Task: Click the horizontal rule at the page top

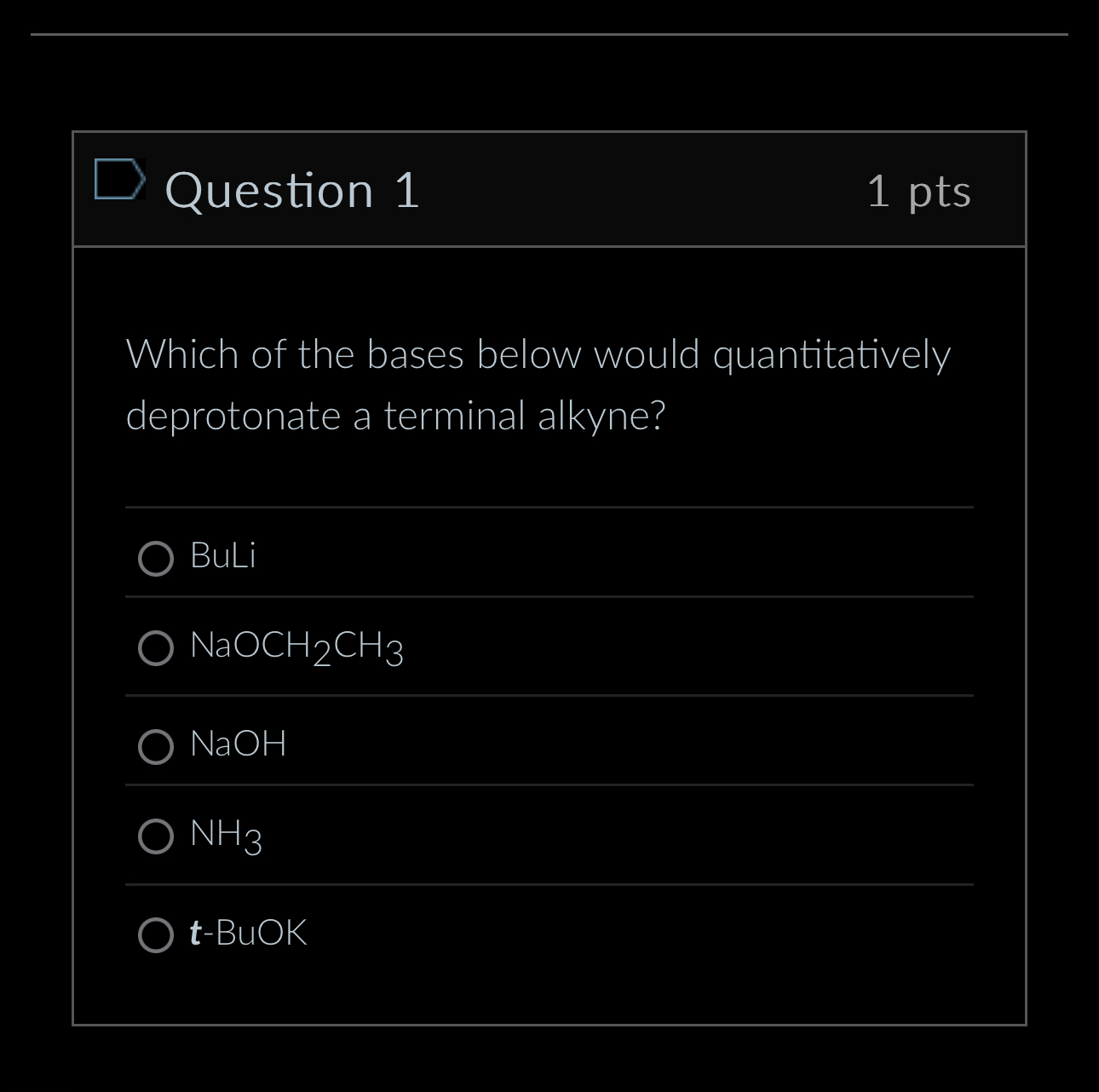Action: (549, 36)
